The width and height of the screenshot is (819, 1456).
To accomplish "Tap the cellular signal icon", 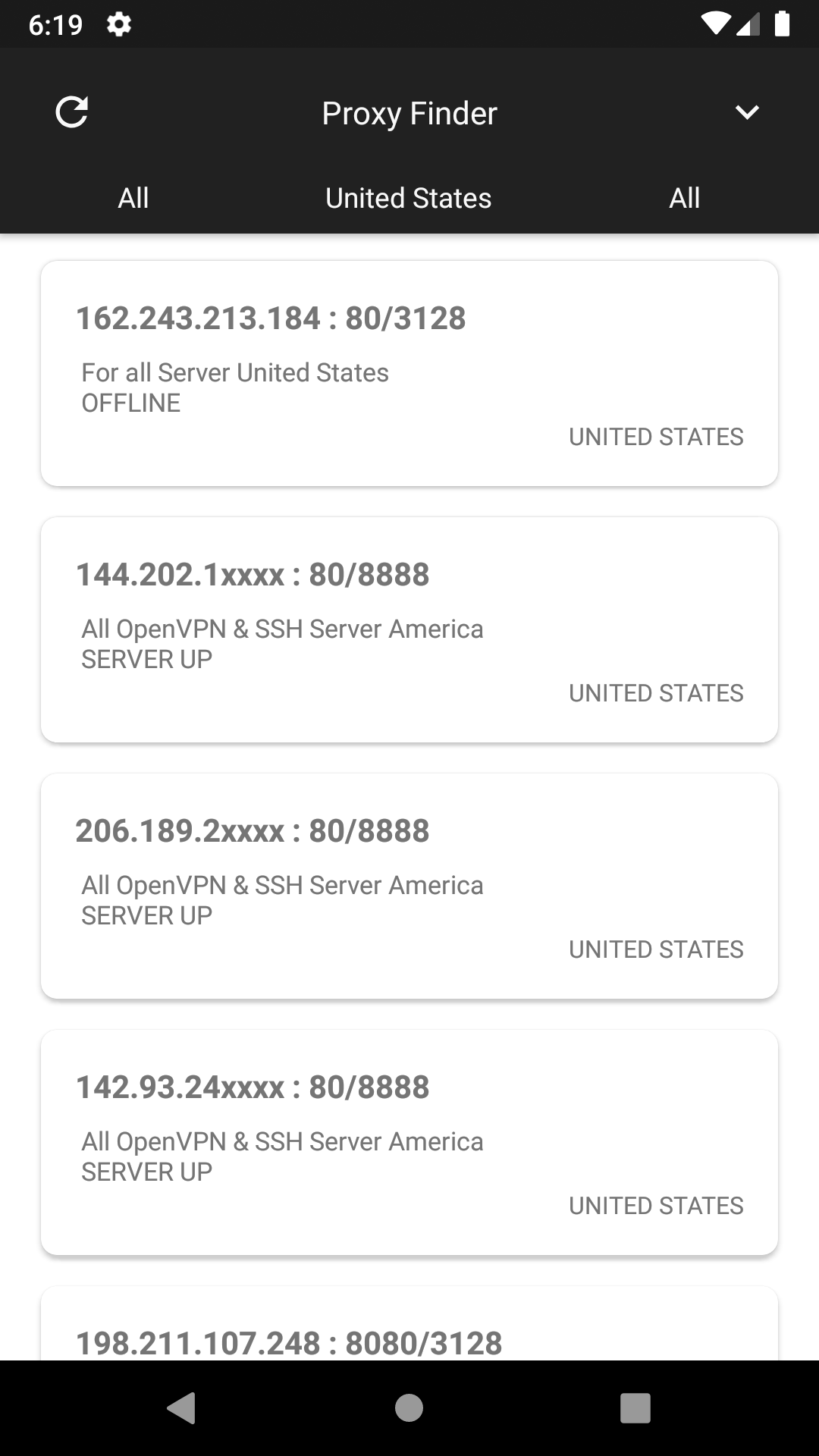I will (748, 24).
